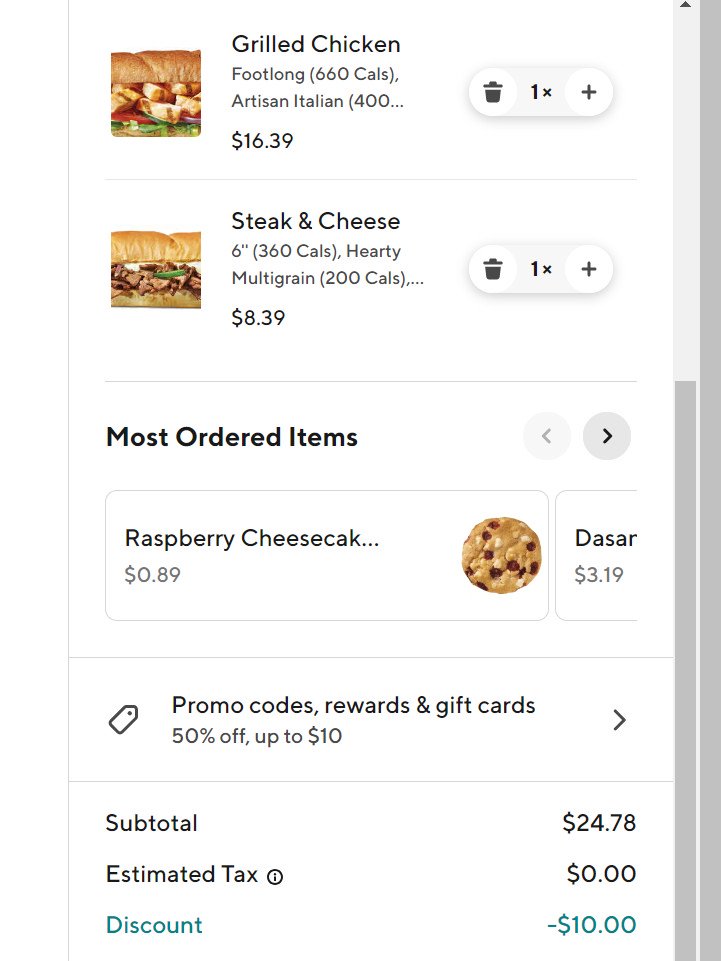Open Grilled Chicken sandwich thumbnail
Screen dimensions: 721x961
156,93
